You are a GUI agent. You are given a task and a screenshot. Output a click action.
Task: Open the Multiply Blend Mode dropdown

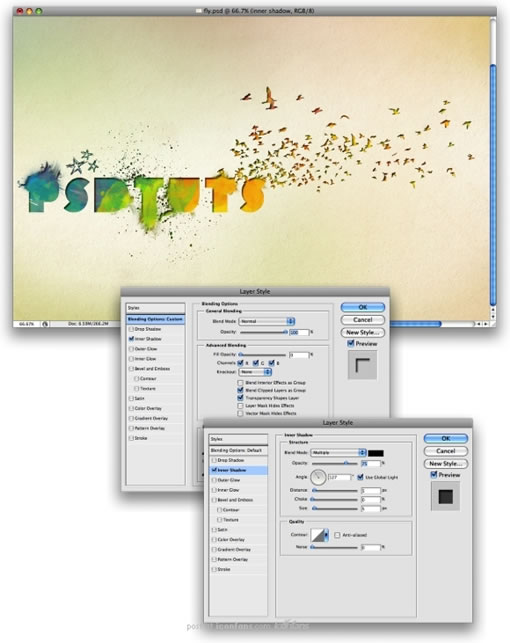(338, 453)
